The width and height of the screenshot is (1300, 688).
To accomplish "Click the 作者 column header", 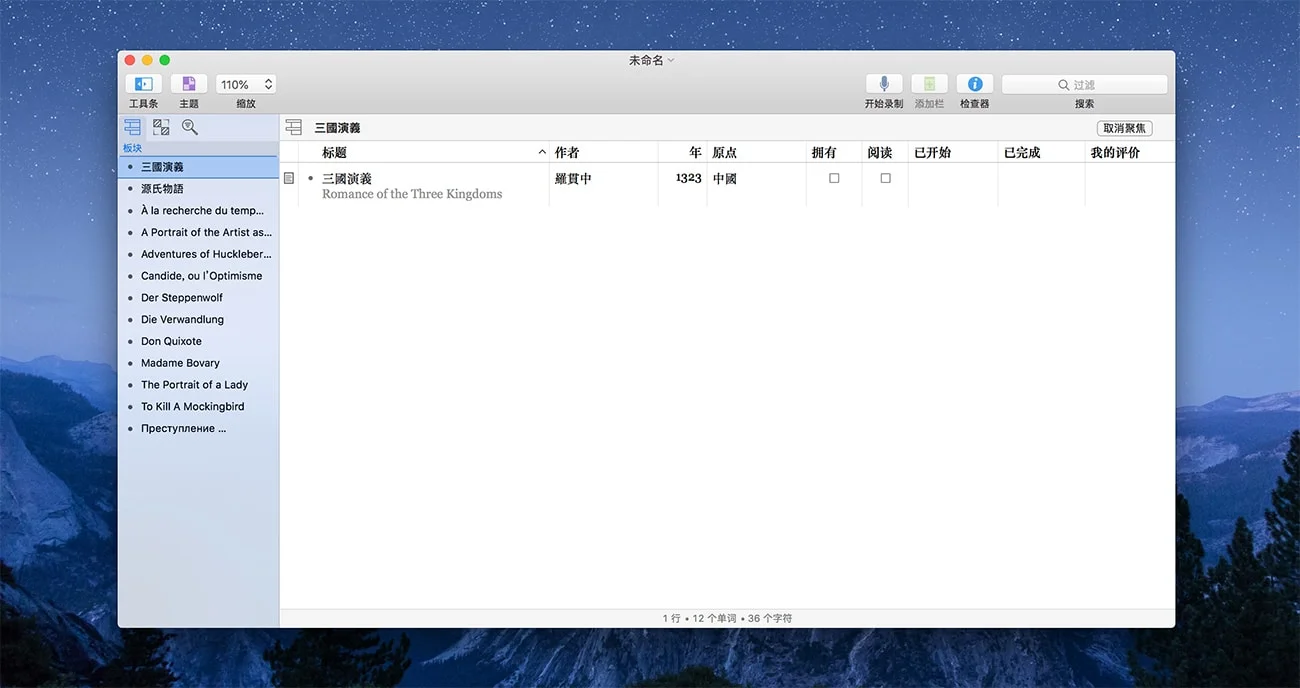I will (567, 153).
